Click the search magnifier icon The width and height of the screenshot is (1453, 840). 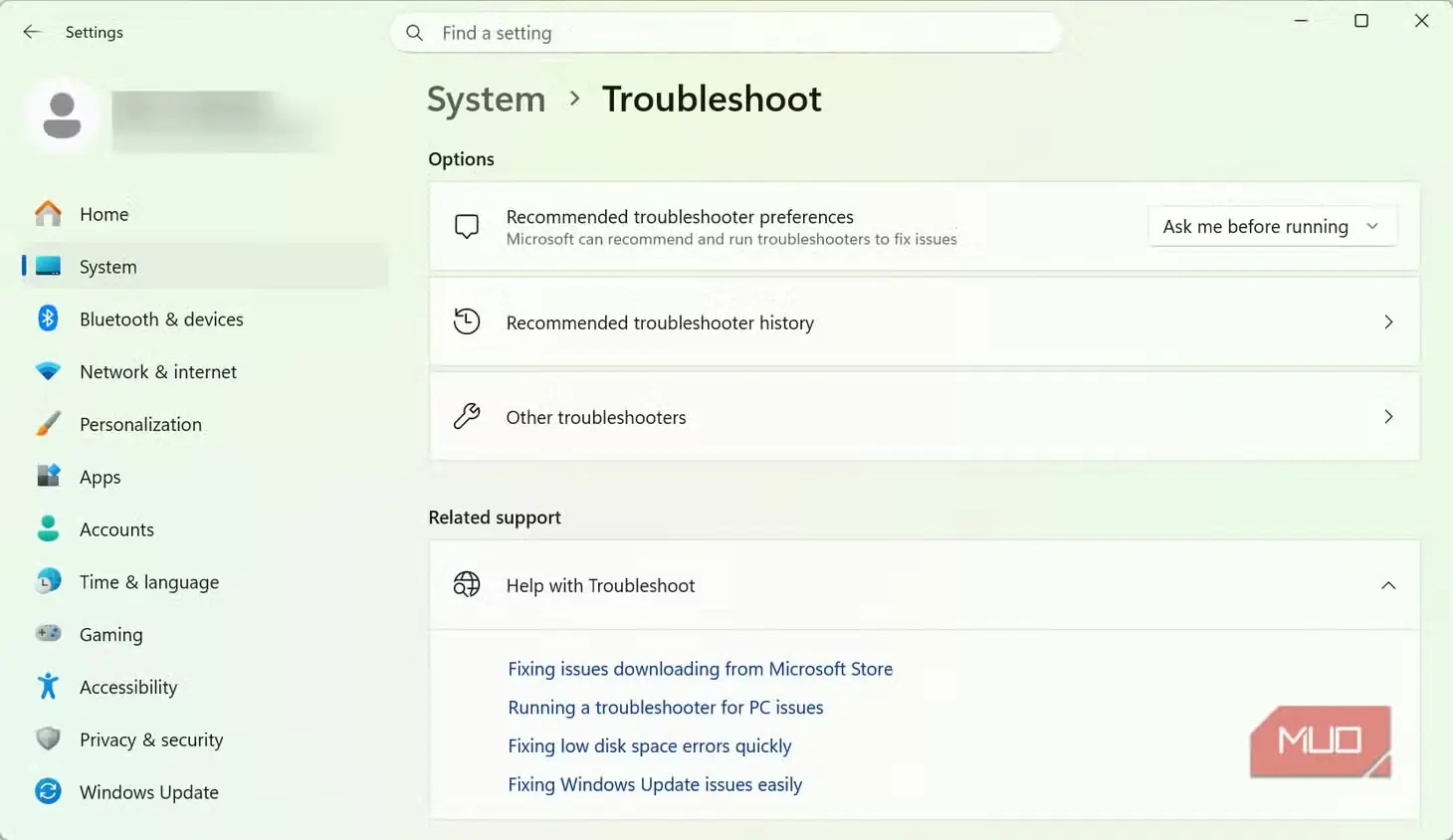click(415, 33)
